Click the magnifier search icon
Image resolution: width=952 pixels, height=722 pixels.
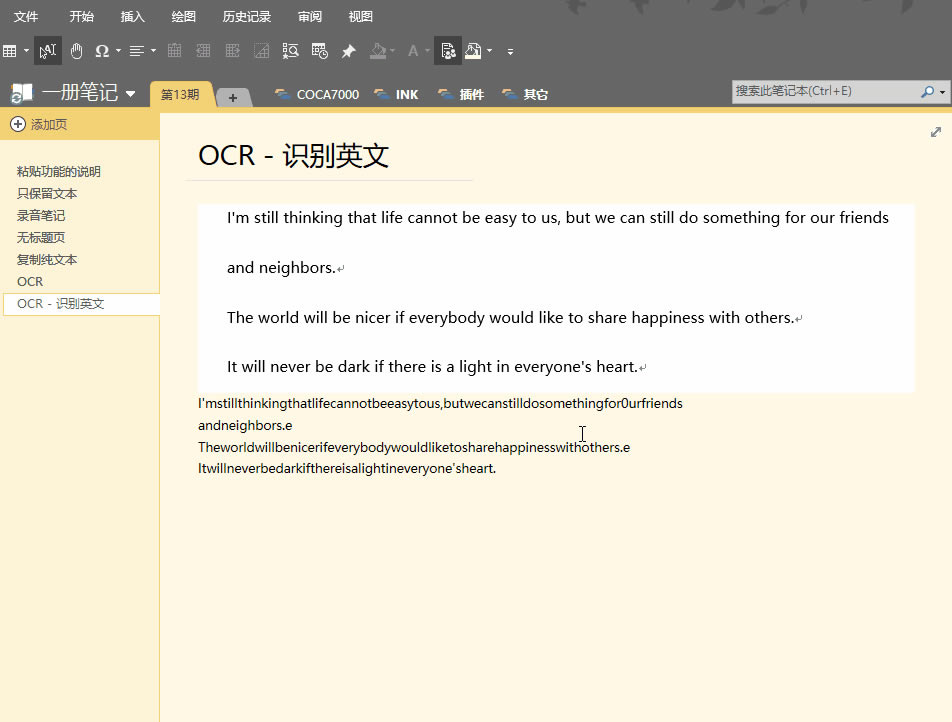(x=927, y=91)
